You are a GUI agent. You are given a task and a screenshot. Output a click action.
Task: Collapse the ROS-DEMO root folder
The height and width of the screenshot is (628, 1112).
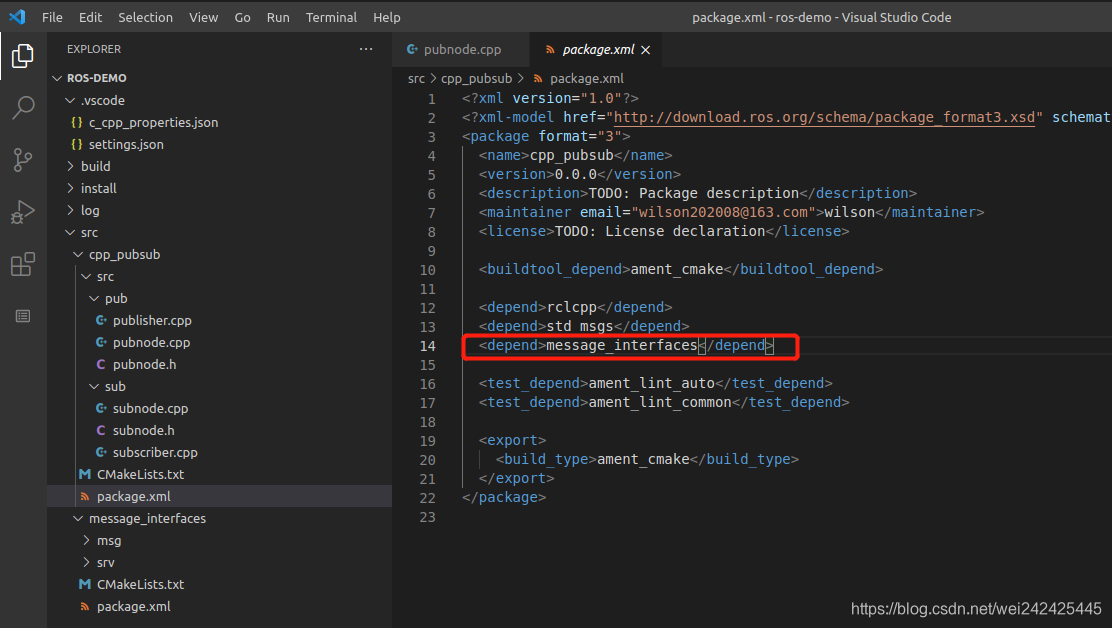point(57,78)
